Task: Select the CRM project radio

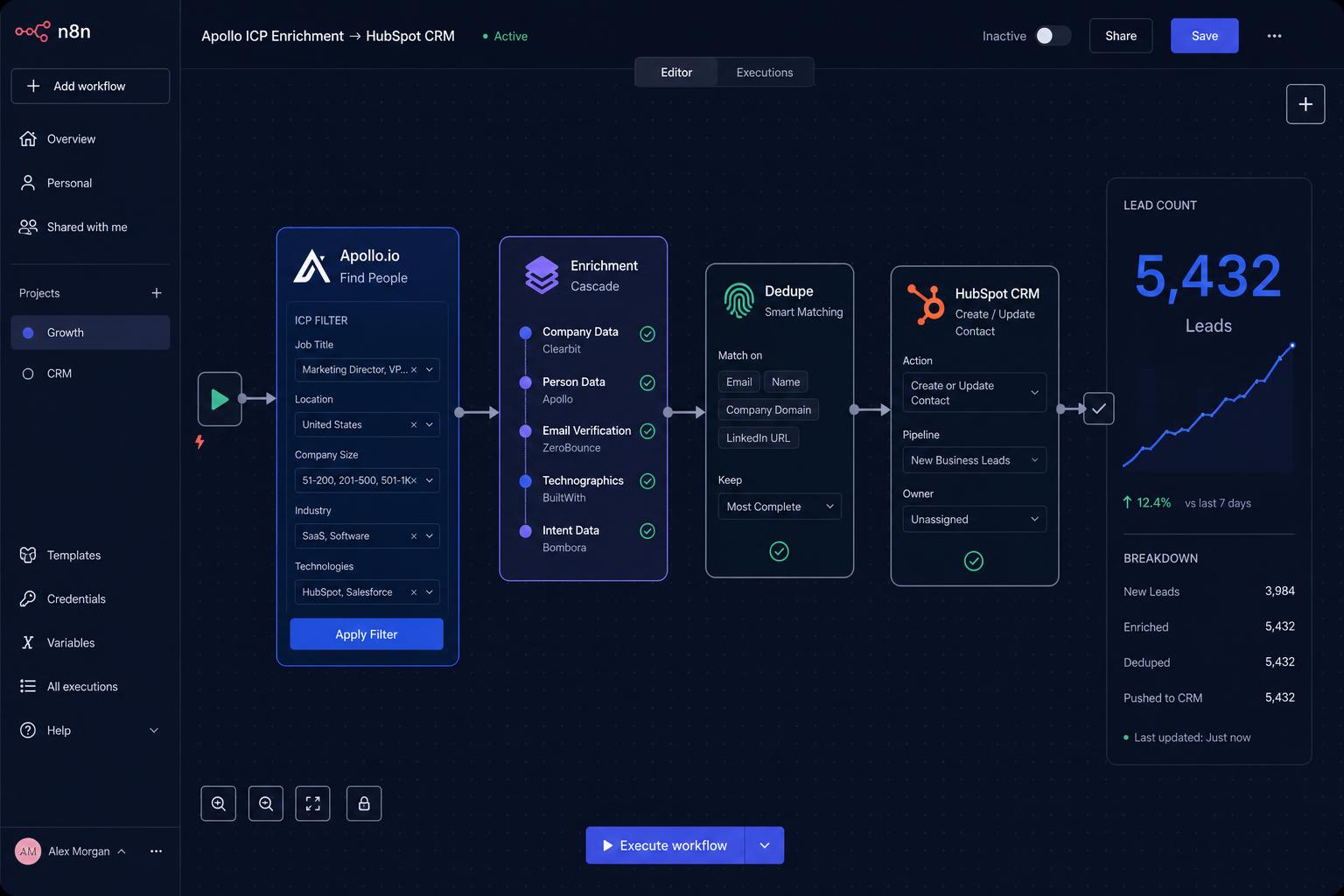Action: (28, 374)
